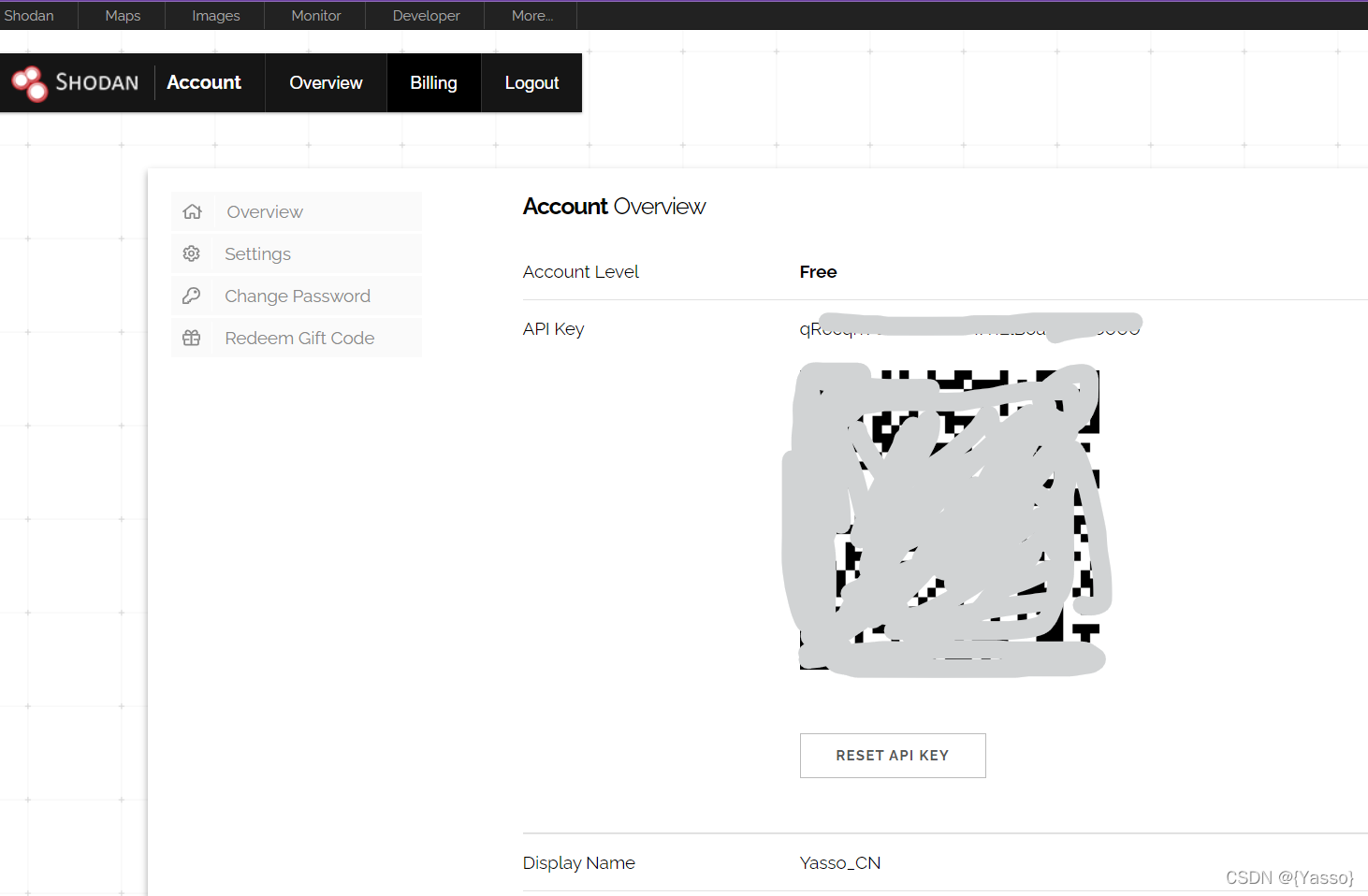The image size is (1368, 896).
Task: Click the Account Level label
Action: (581, 272)
